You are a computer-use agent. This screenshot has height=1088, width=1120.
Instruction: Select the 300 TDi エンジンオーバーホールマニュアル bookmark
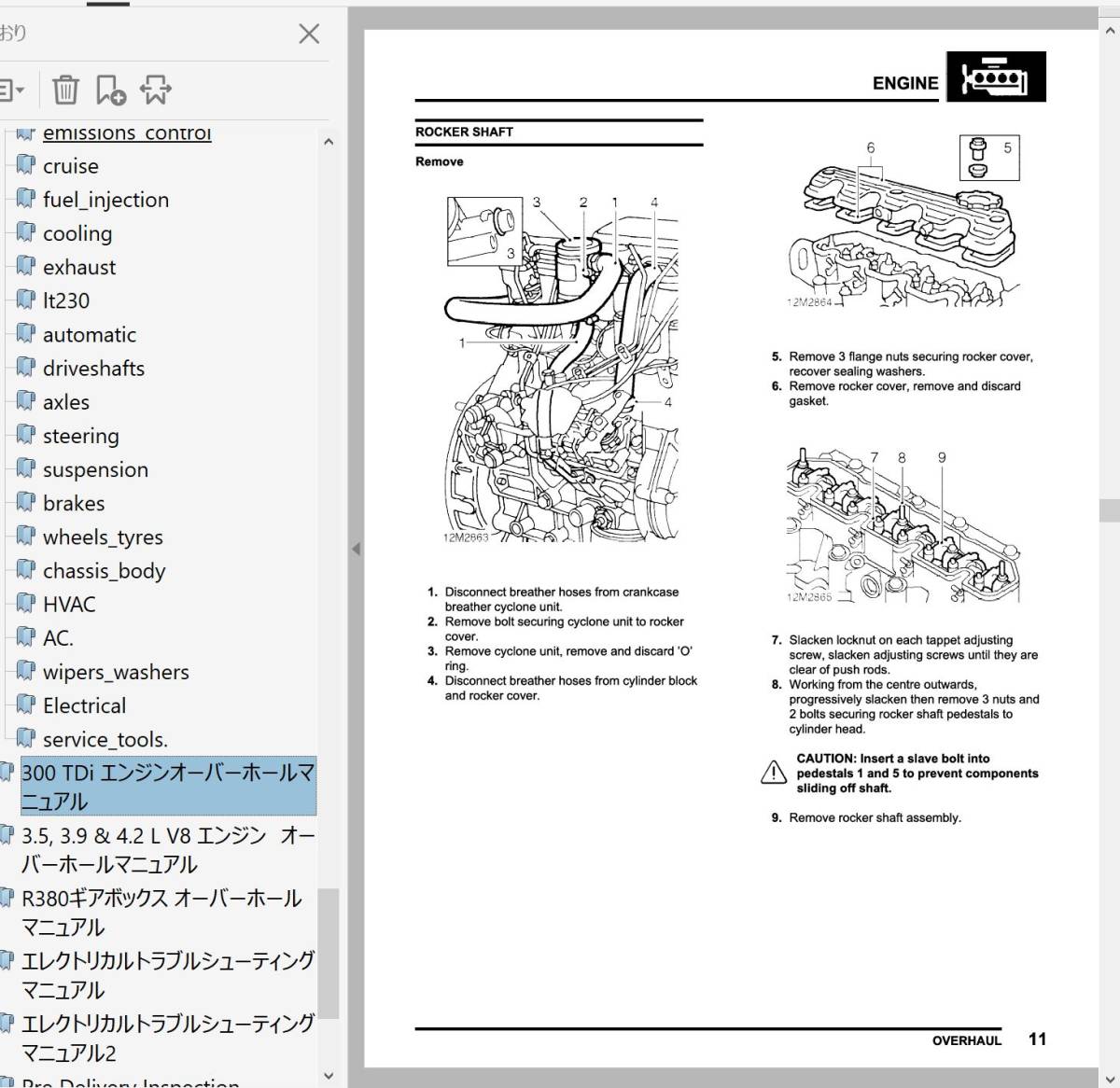point(168,787)
